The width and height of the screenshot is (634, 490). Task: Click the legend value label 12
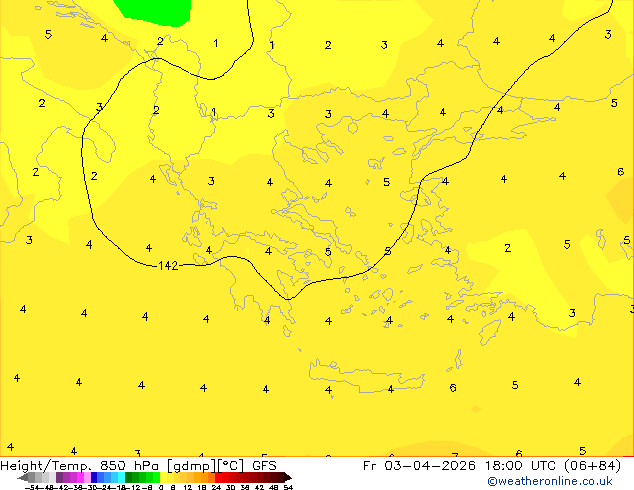(187, 488)
